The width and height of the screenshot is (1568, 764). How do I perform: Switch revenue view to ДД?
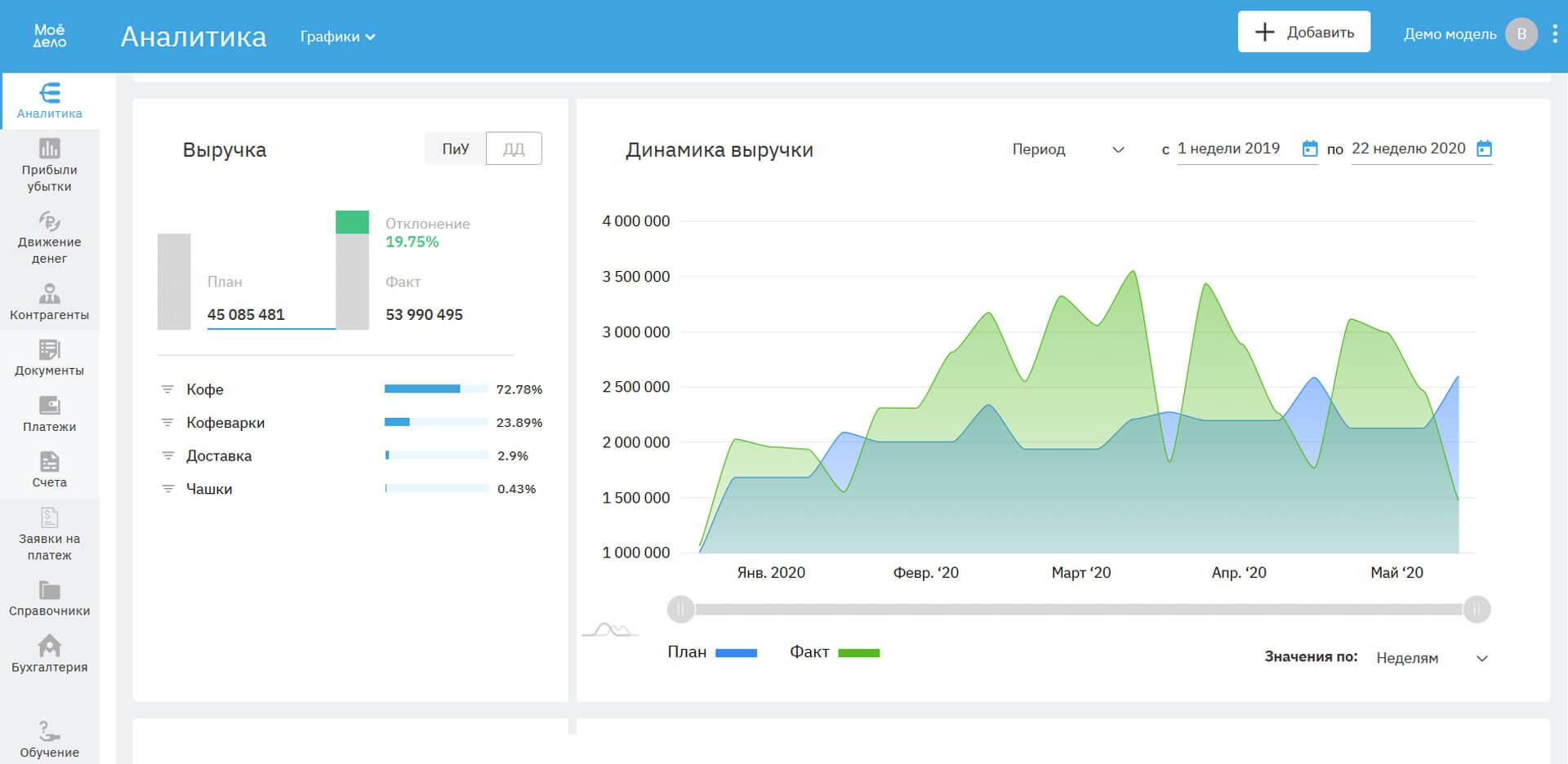[x=514, y=149]
